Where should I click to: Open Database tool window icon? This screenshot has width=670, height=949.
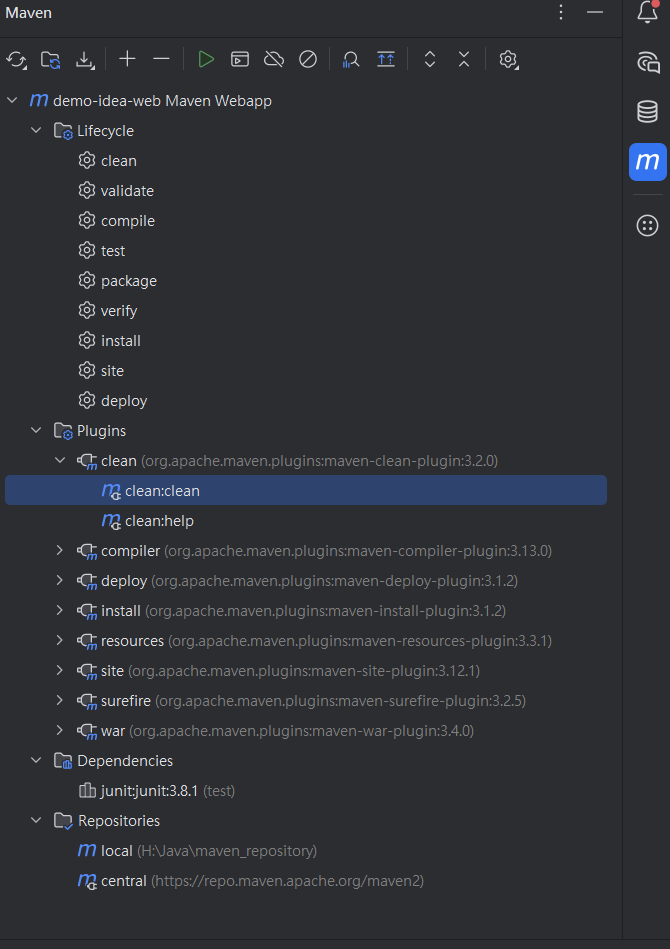coord(648,112)
